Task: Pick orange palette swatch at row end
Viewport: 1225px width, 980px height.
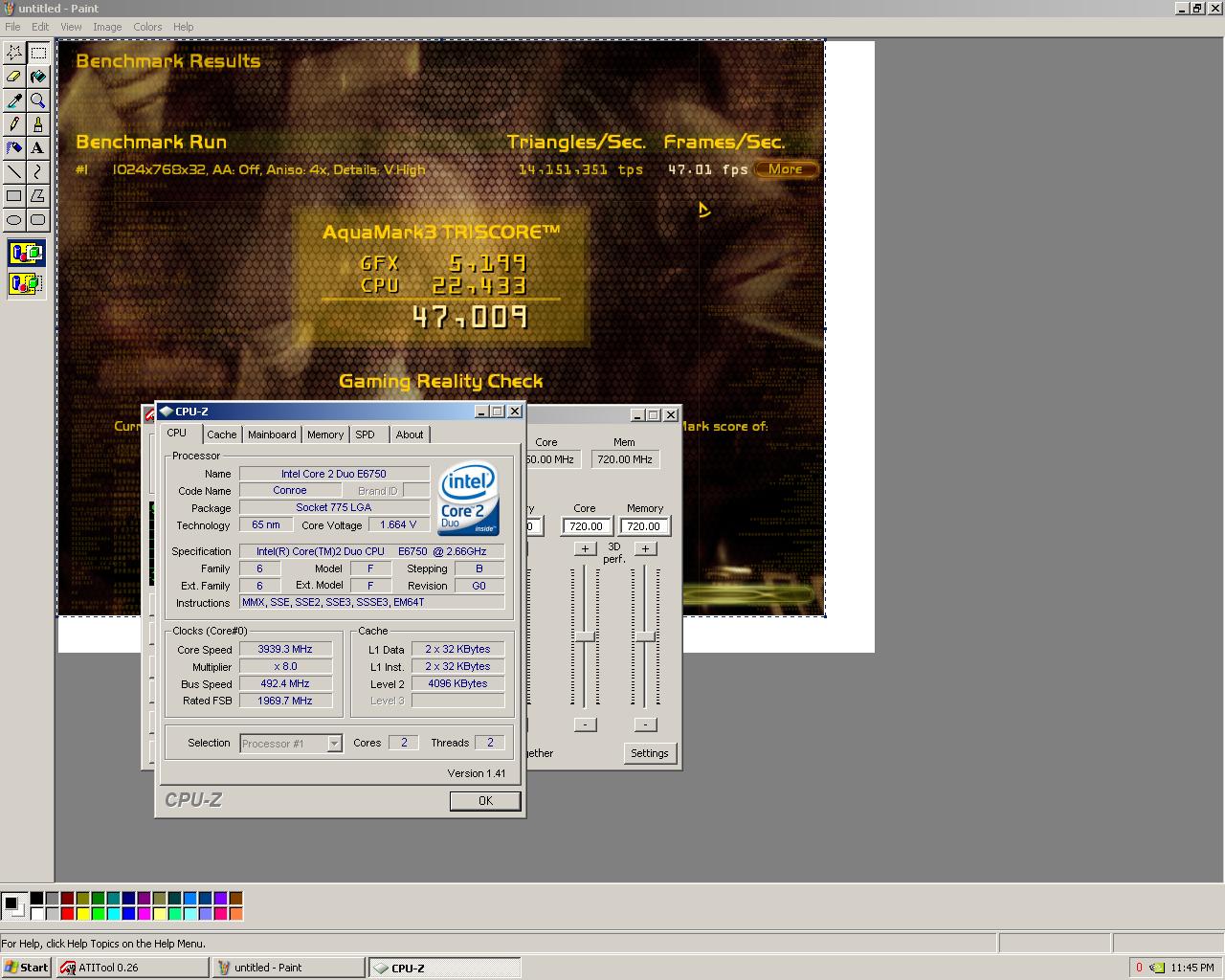Action: (235, 913)
